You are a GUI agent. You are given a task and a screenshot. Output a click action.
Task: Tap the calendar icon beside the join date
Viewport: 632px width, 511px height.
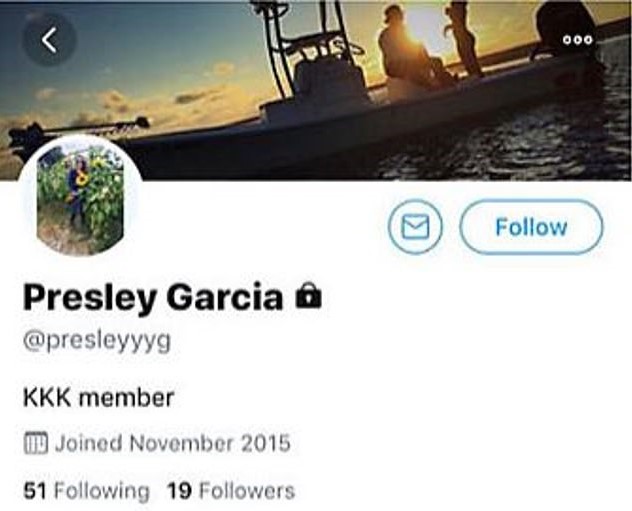tap(36, 443)
